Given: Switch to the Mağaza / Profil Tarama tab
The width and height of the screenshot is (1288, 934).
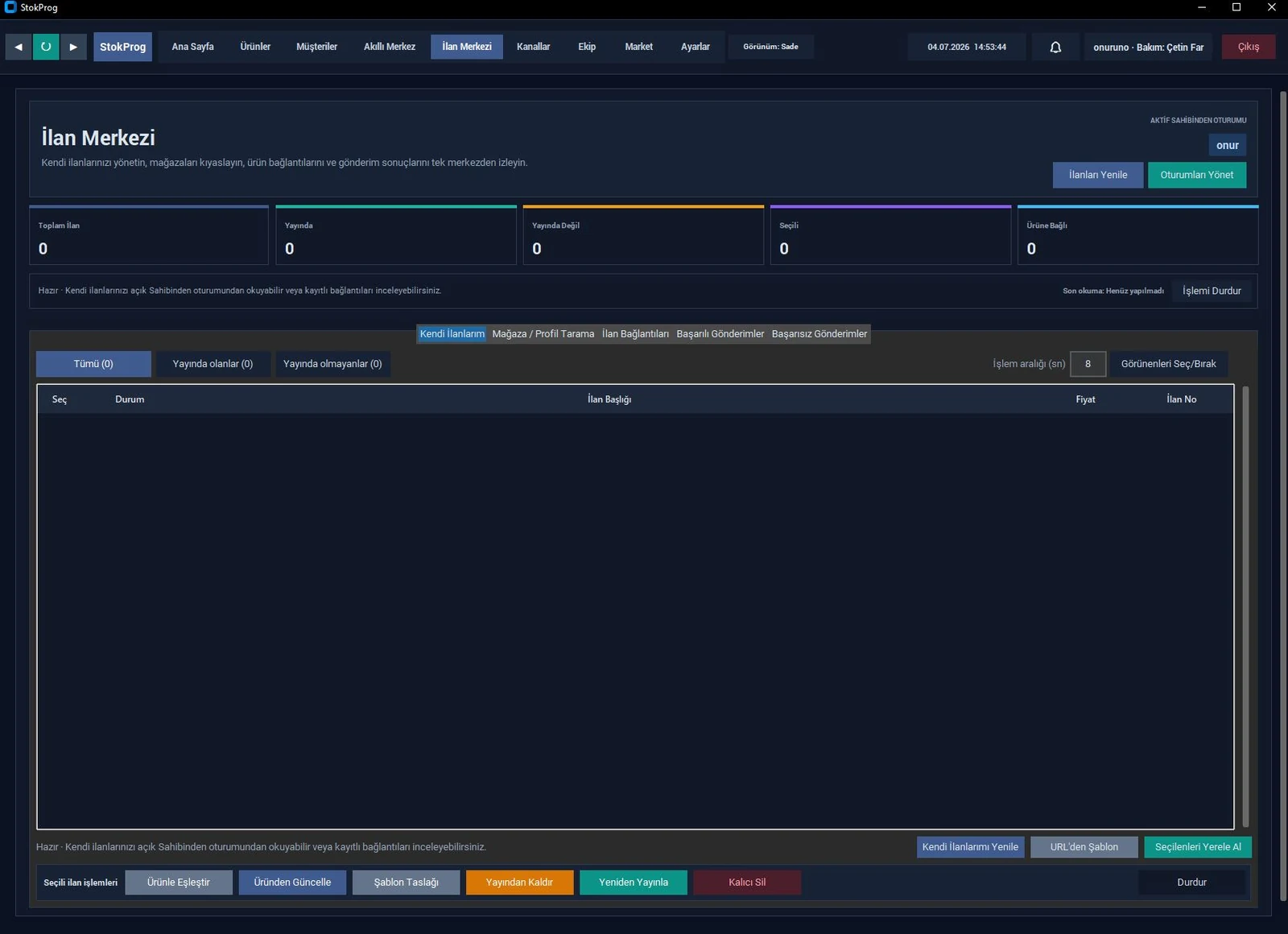Looking at the screenshot, I should click(543, 333).
